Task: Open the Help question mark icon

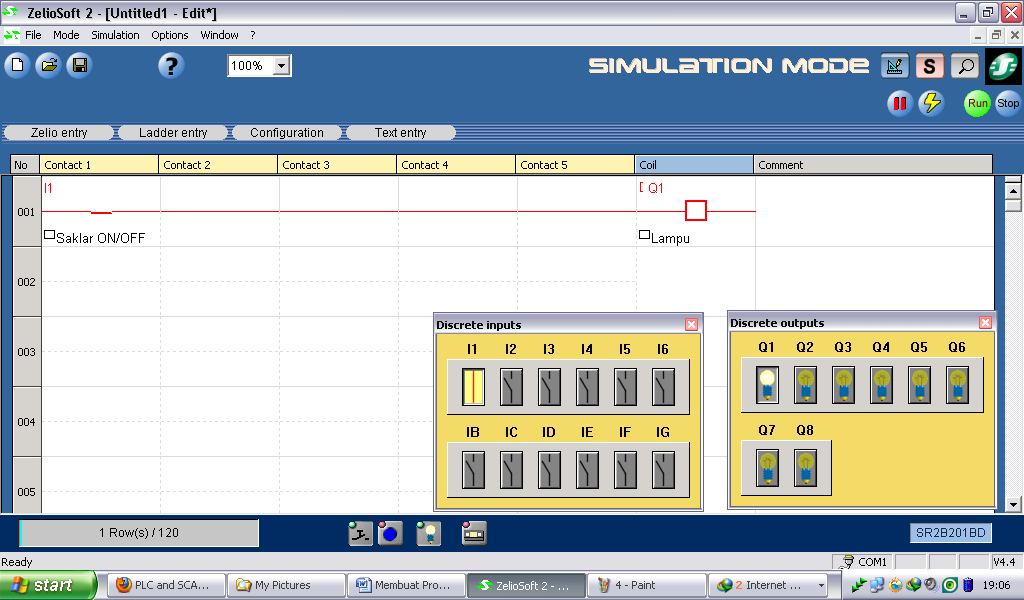Action: tap(170, 65)
